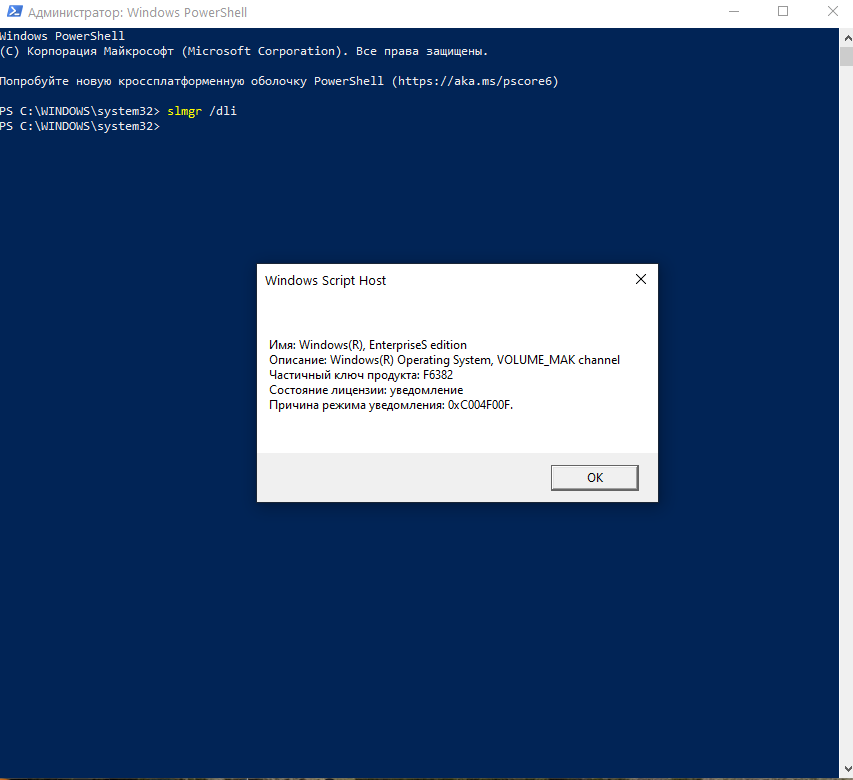Click OK in the Windows Script Host dialog

coord(595,478)
